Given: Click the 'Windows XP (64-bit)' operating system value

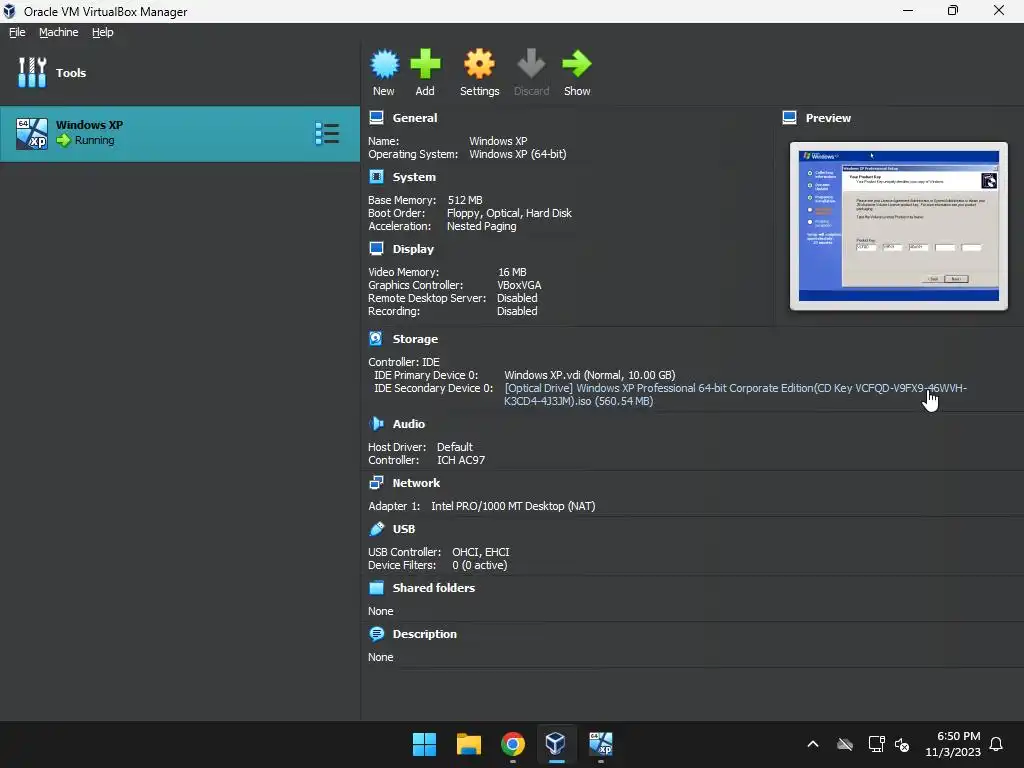Looking at the screenshot, I should coord(518,154).
